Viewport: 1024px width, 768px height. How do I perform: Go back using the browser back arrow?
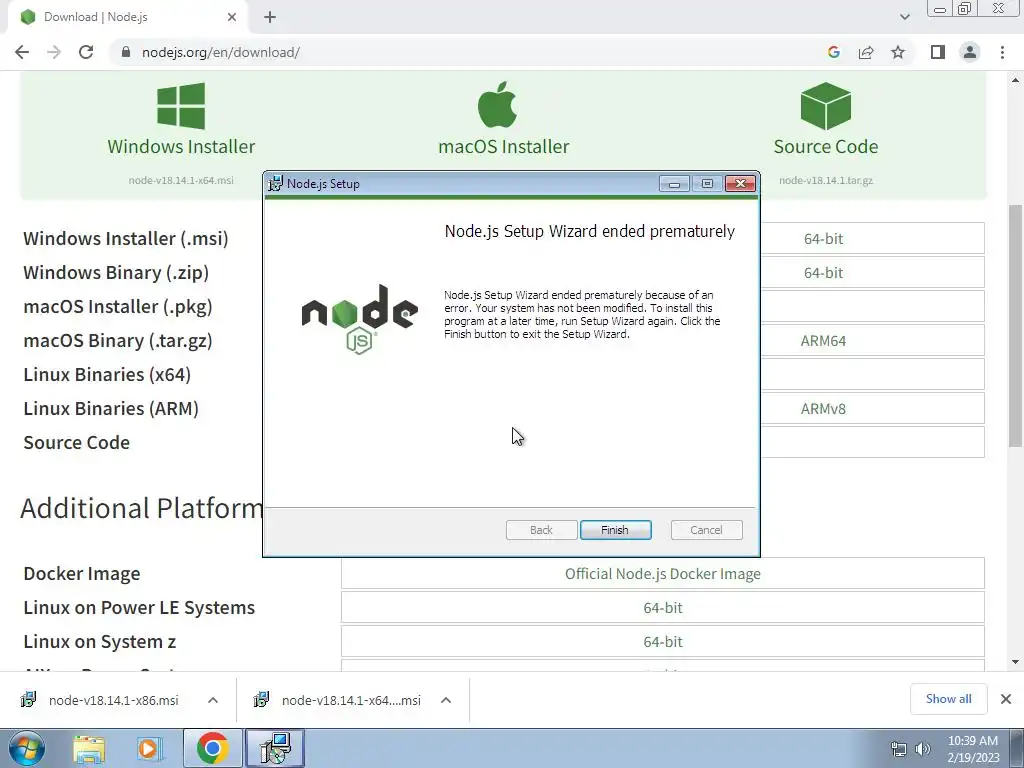coord(22,52)
